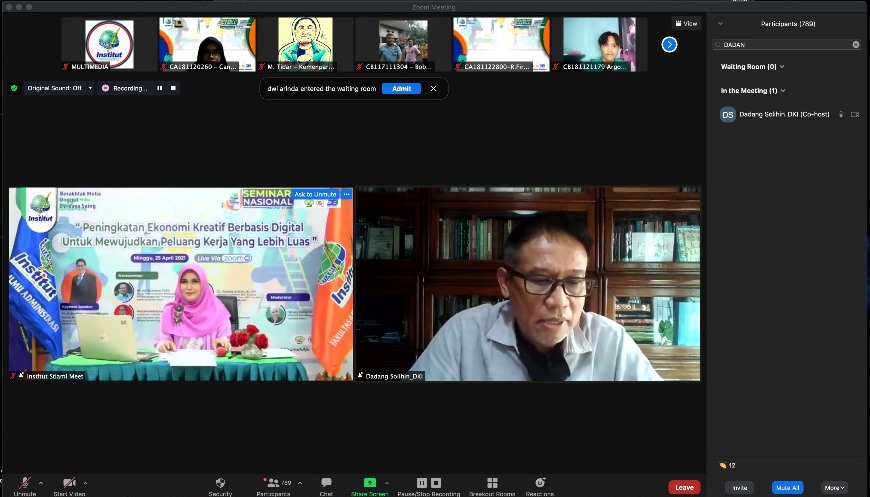870x497 pixels.
Task: Select the CA181120260 participant thumbnail
Action: pyautogui.click(x=208, y=44)
